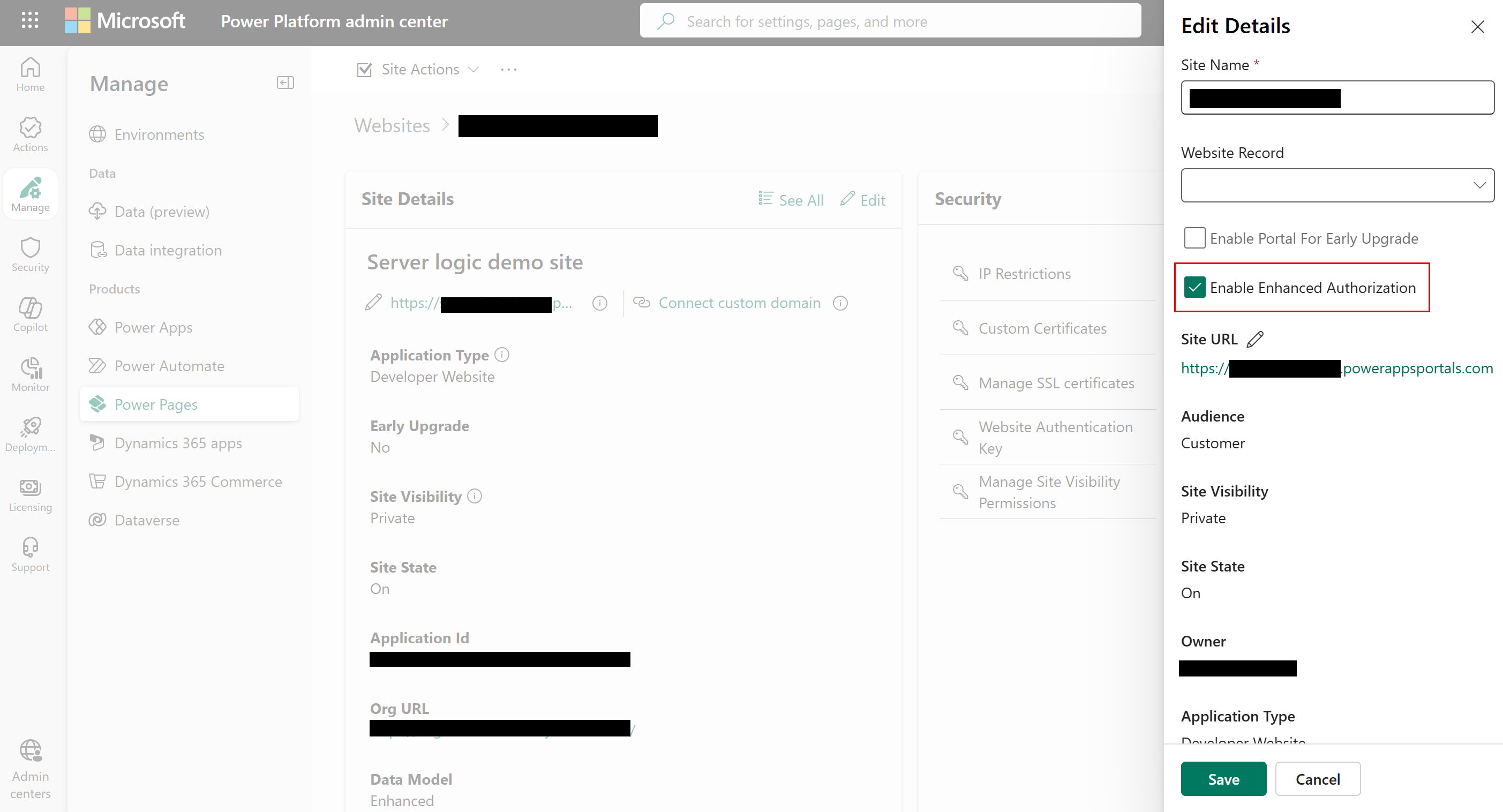Open Home in the left rail
Screen dimensions: 1503x812
[31, 74]
